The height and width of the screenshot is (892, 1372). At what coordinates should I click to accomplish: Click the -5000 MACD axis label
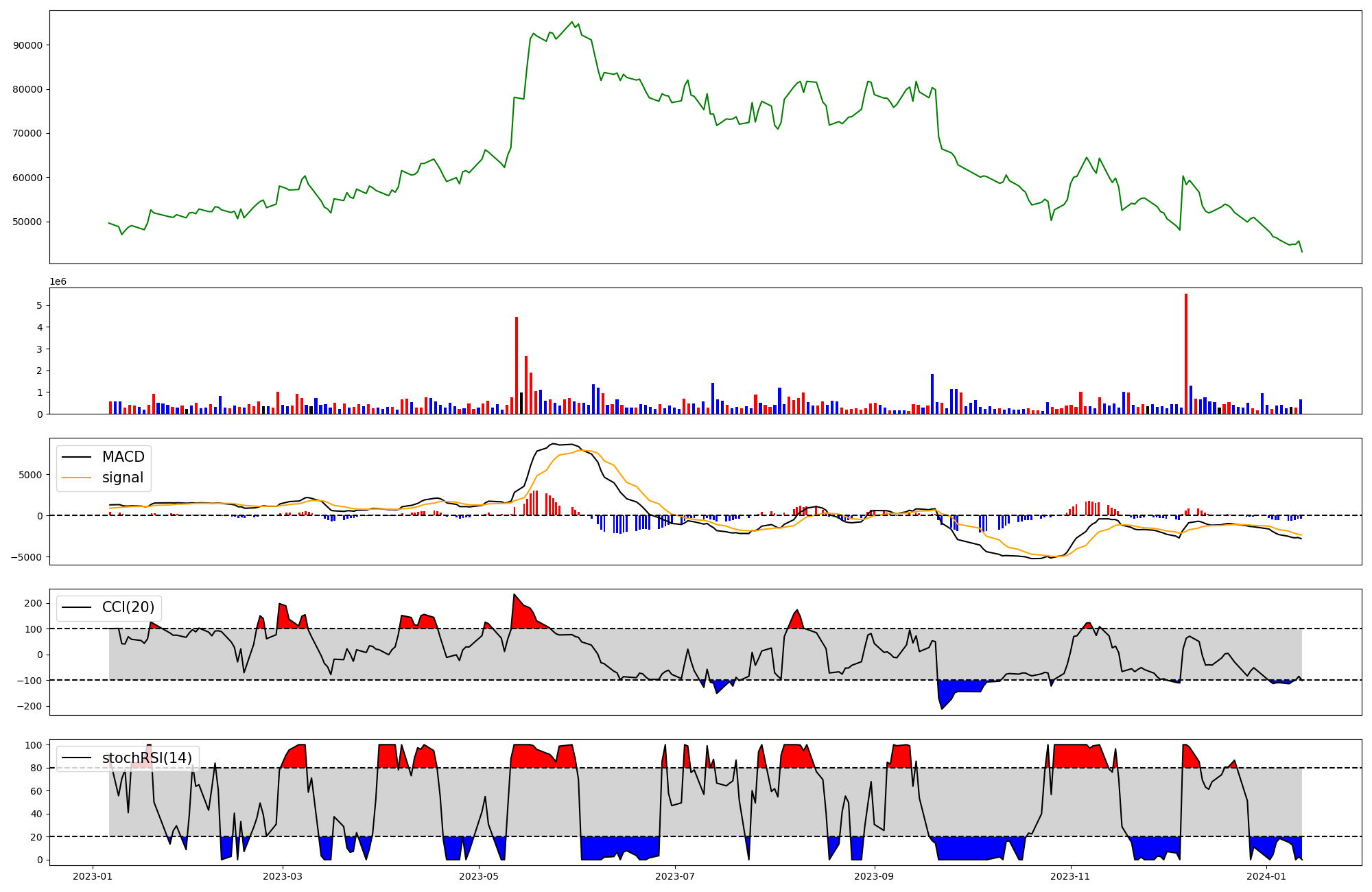26,557
